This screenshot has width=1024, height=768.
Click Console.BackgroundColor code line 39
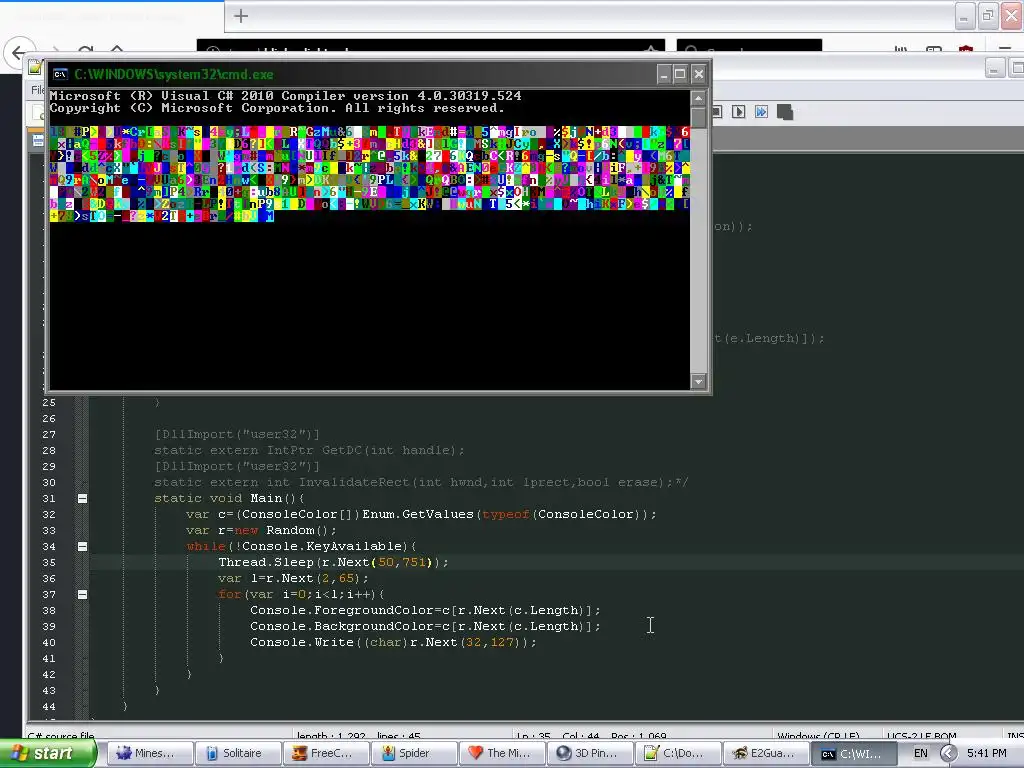point(425,626)
